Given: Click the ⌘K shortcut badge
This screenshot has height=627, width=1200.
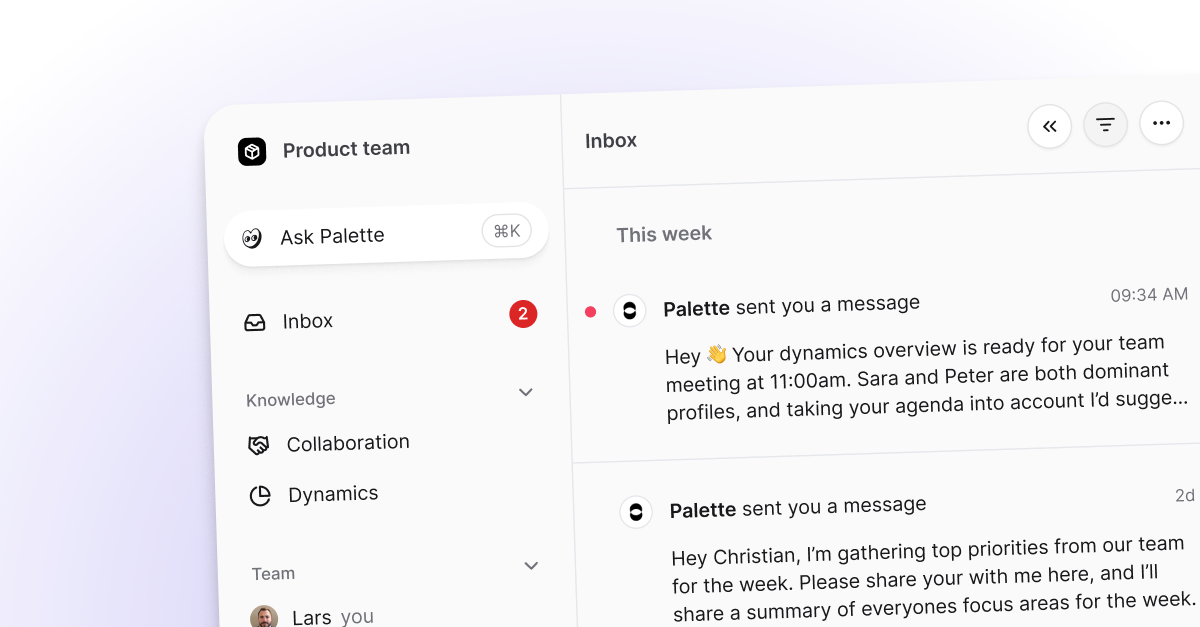Looking at the screenshot, I should click(x=507, y=231).
